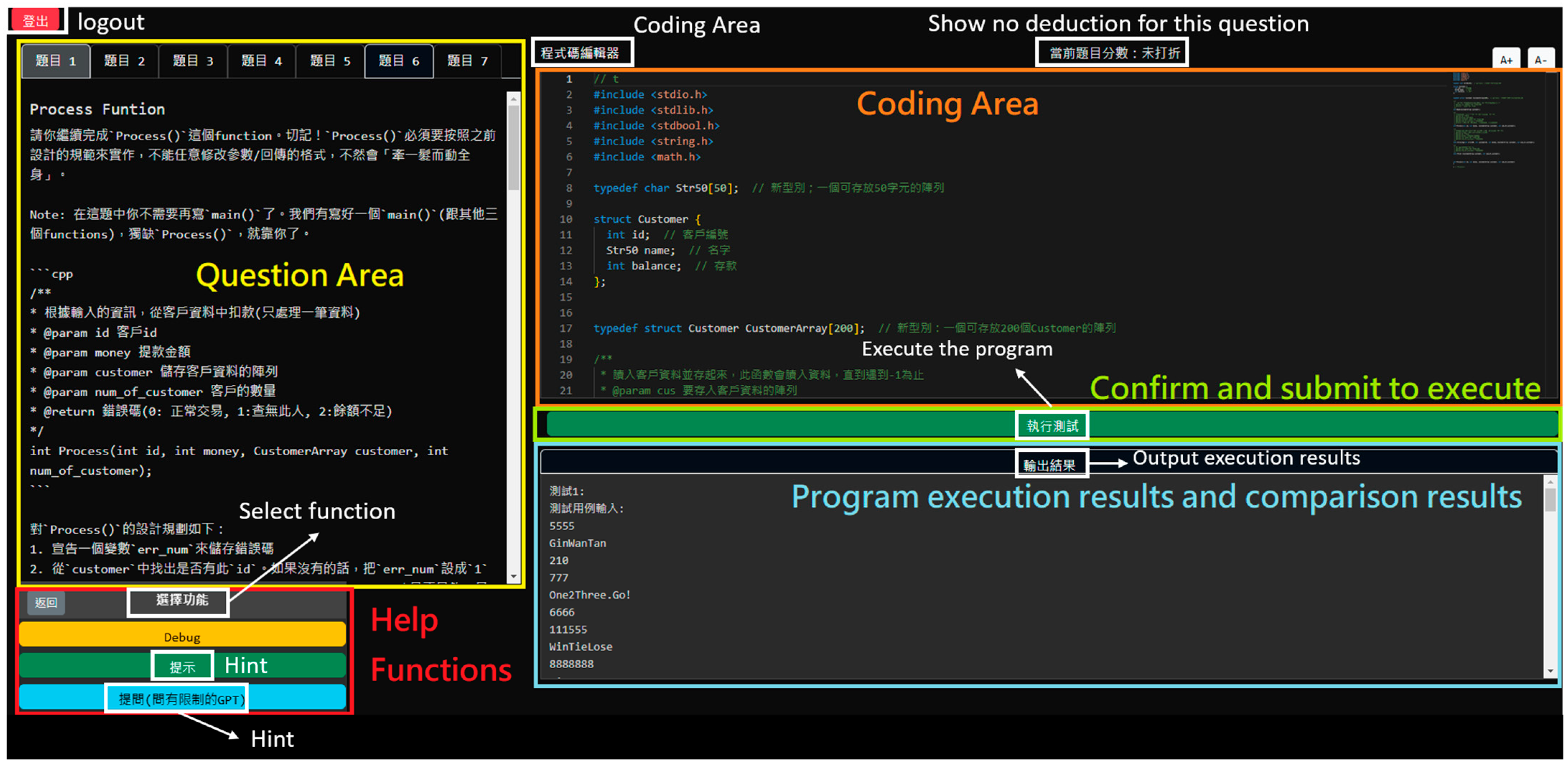This screenshot has height=768, width=1568.
Task: Click the 8888888 output value
Action: (571, 664)
